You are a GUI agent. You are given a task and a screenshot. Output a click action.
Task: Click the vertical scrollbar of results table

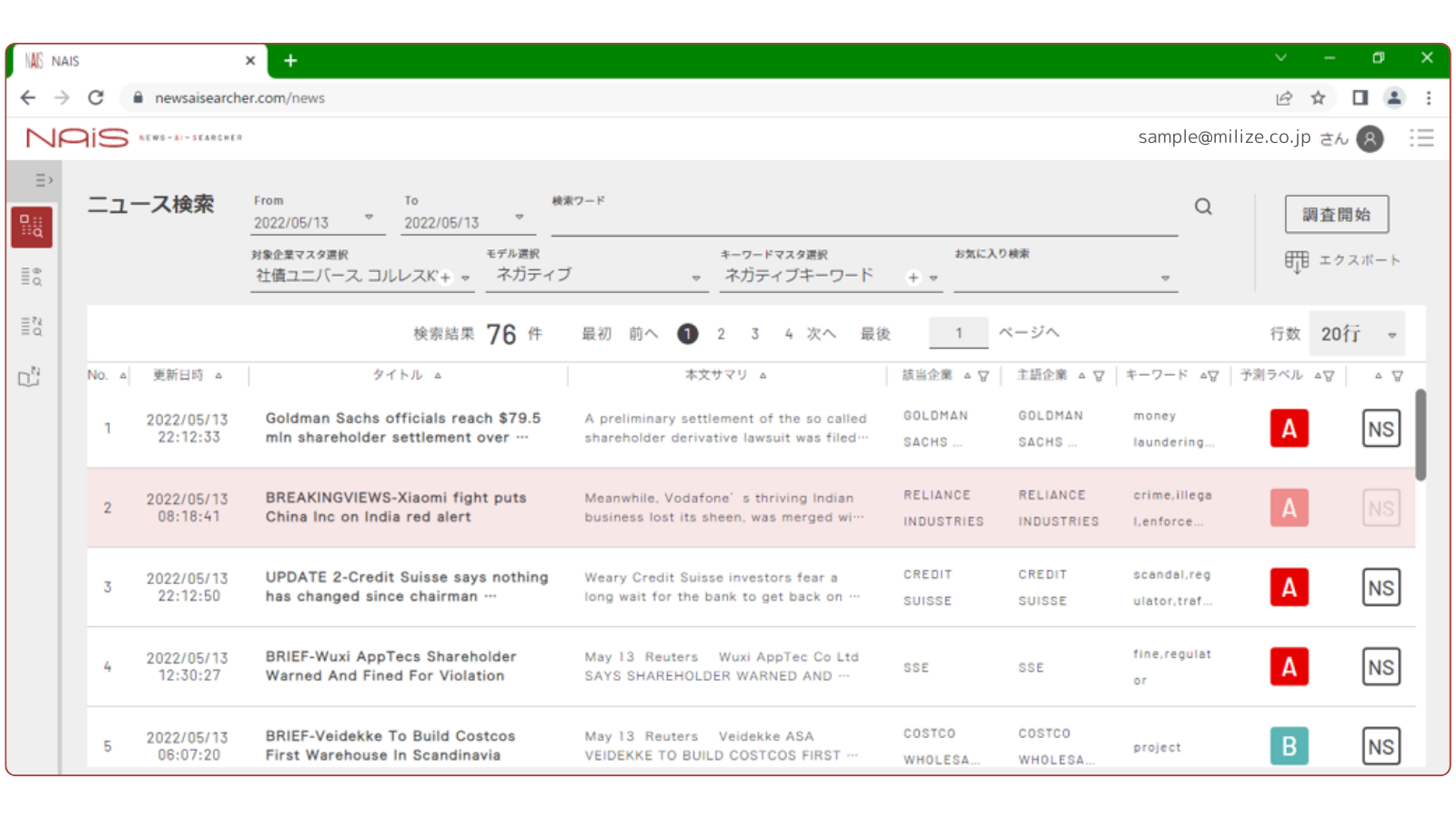[1421, 435]
